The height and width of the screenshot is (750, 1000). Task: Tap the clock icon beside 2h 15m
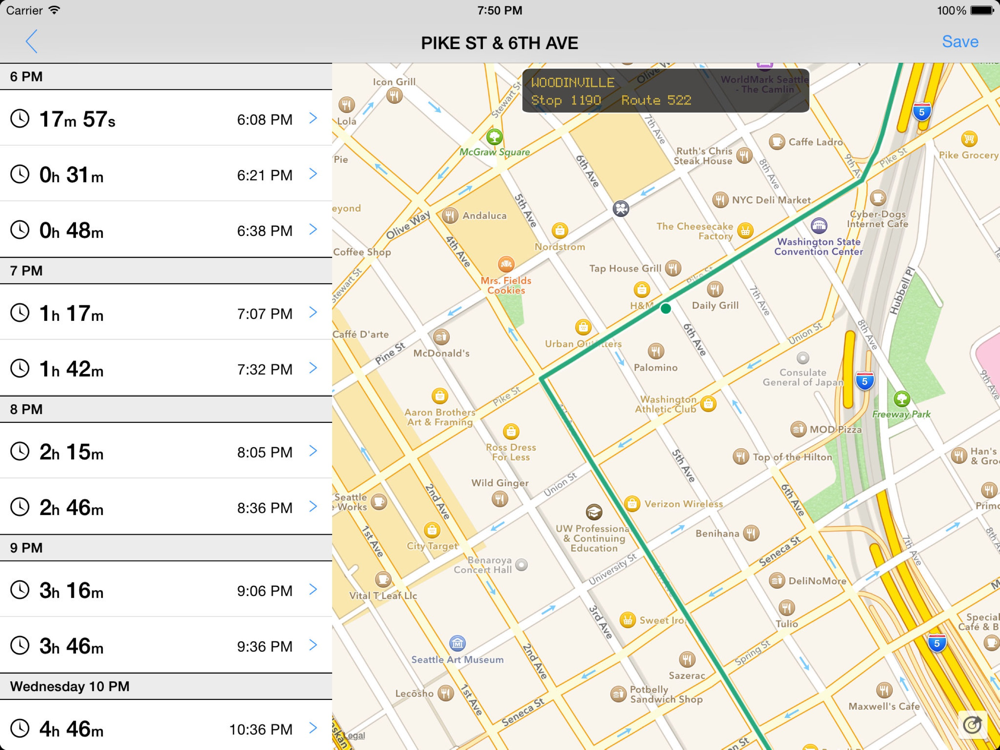[x=20, y=451]
